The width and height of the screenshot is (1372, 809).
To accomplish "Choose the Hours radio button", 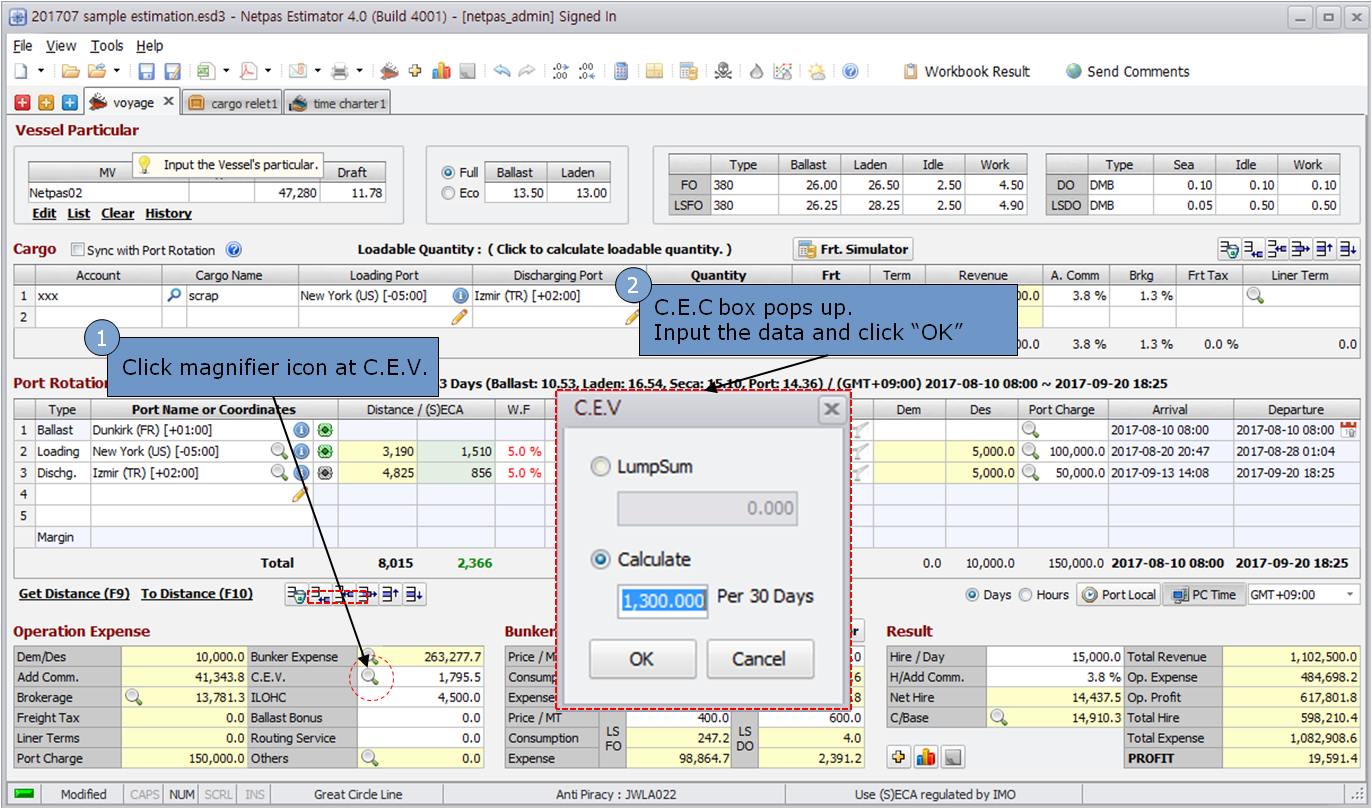I will pos(1025,595).
